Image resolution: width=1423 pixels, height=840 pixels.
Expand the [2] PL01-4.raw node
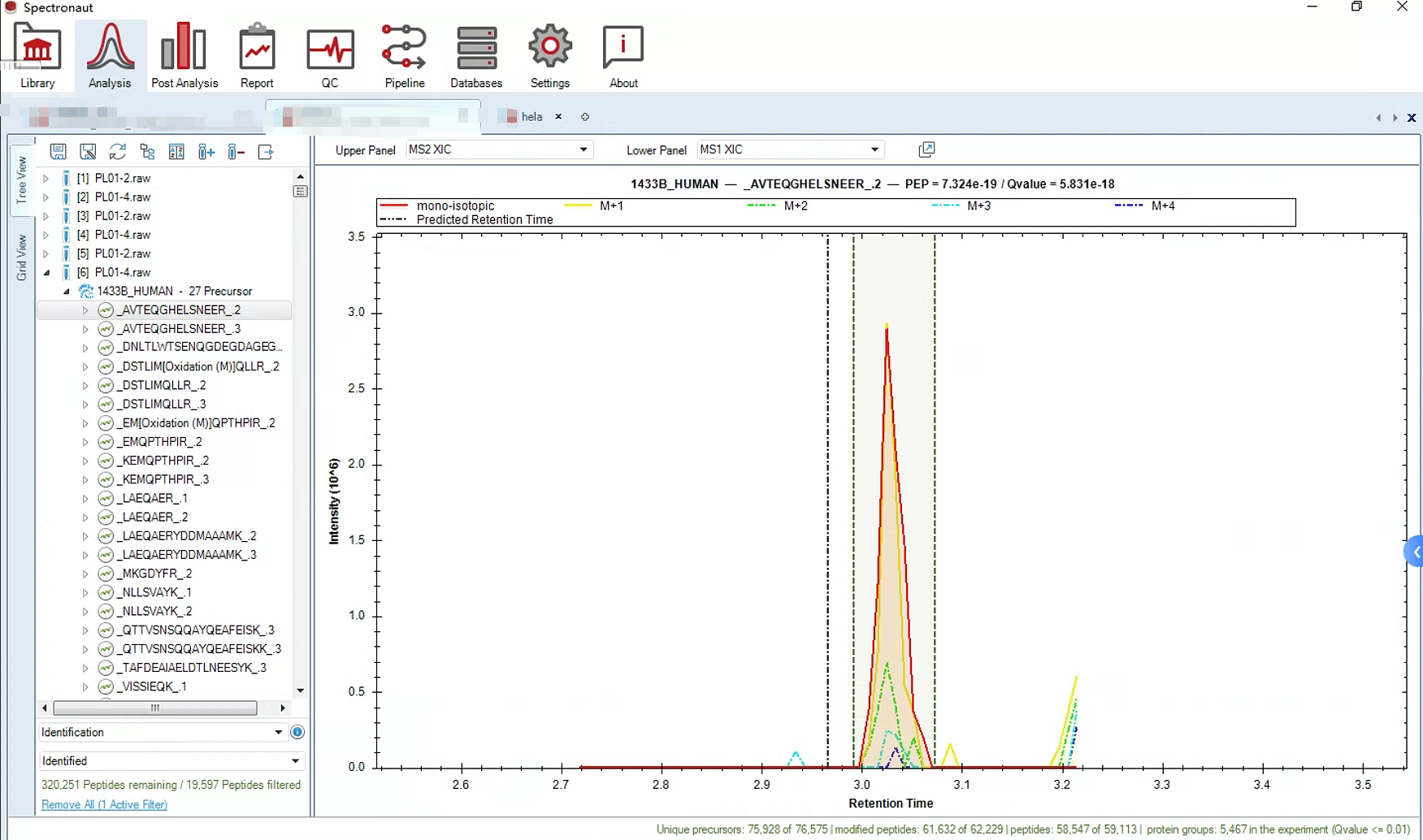click(46, 197)
